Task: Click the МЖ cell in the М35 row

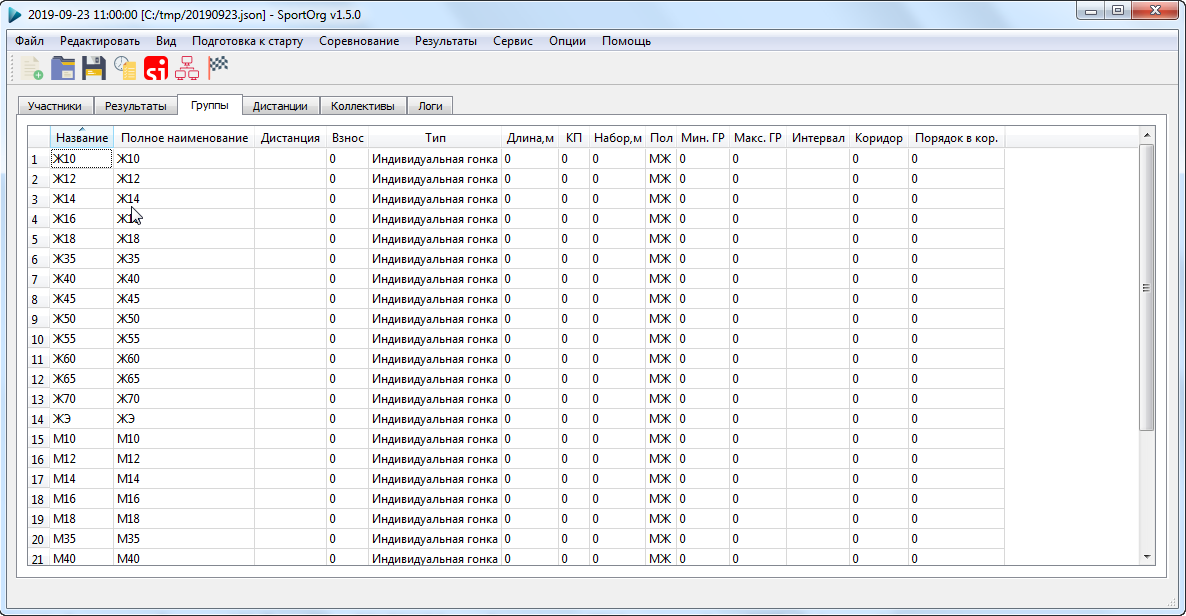Action: coord(661,540)
